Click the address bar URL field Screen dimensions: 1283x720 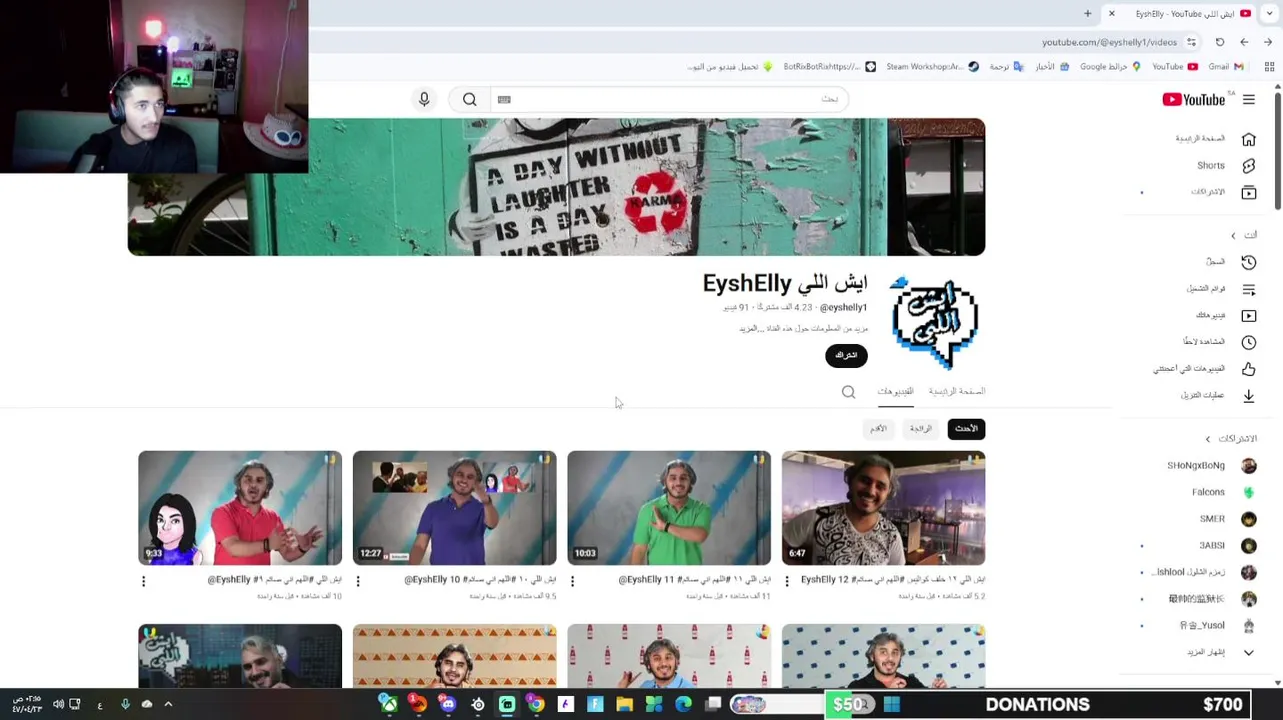point(1109,42)
